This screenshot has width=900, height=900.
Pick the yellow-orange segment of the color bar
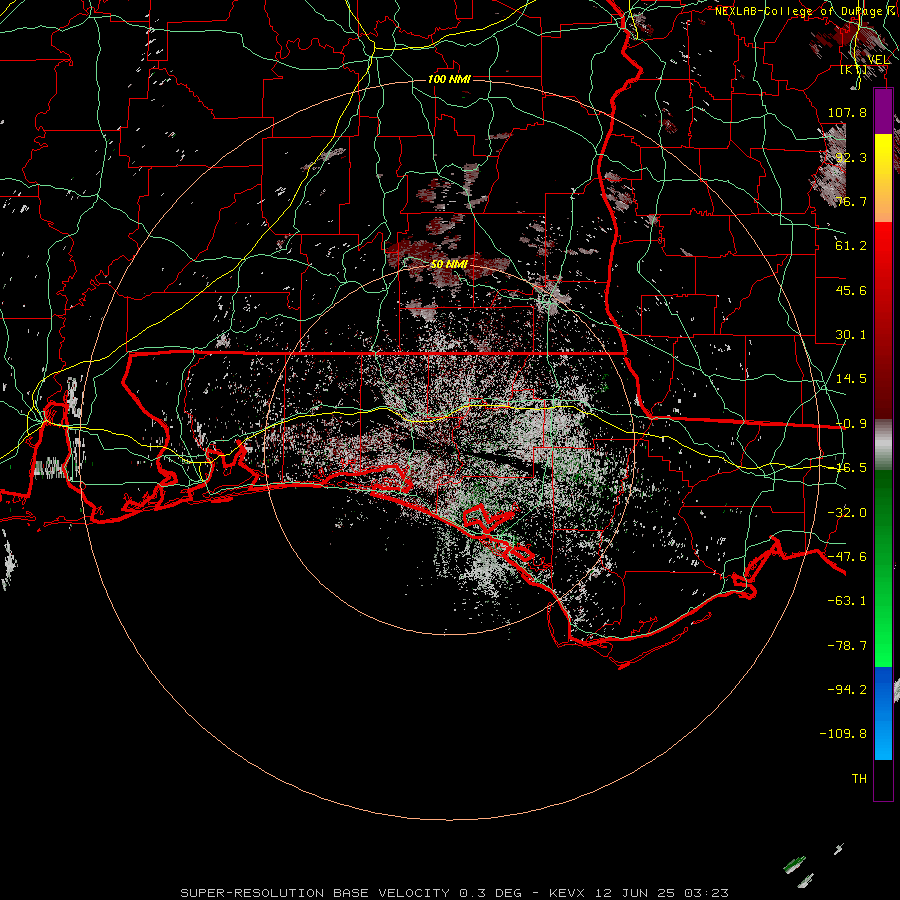click(883, 178)
